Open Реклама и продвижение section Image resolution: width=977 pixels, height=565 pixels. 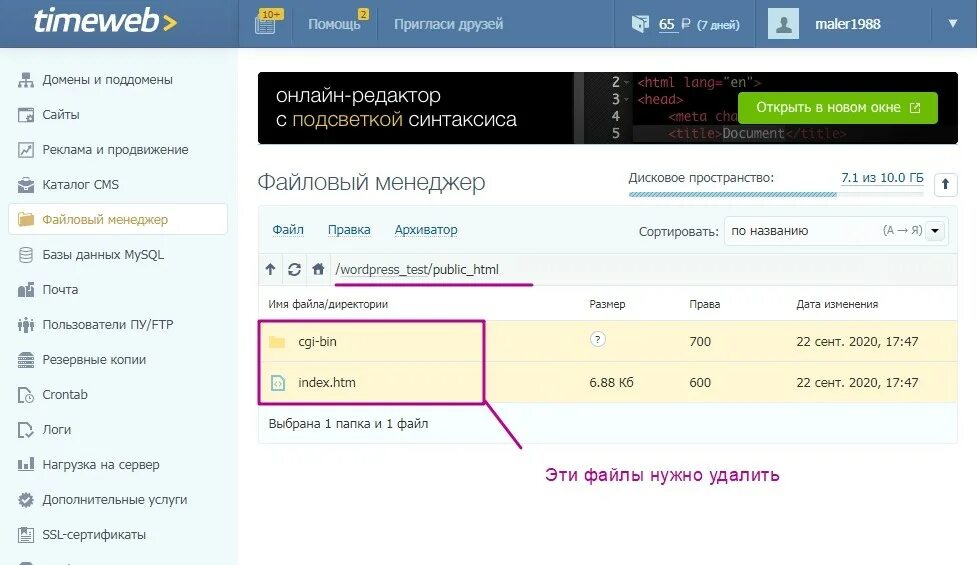point(115,150)
